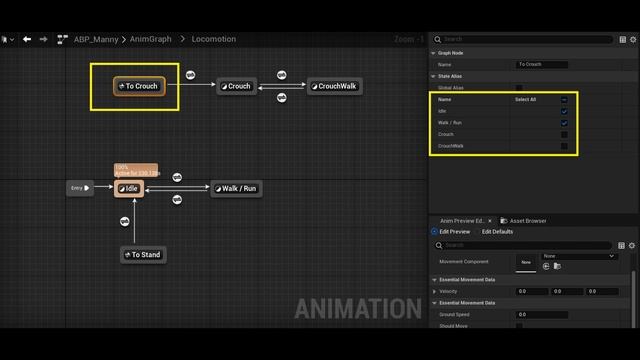
Task: Click transition icon from CrouchWalk back to Crouch
Action: 282,98
